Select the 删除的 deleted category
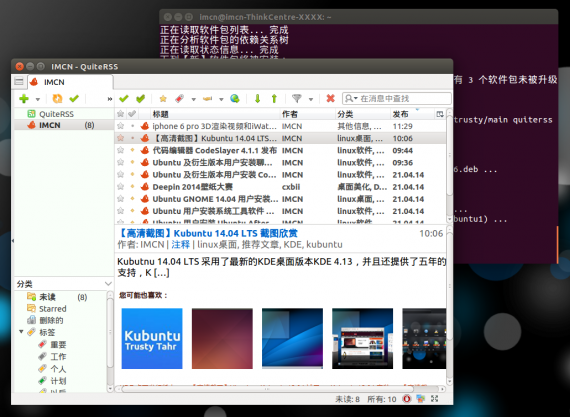Screen dimensions: 570x417 click(45, 320)
